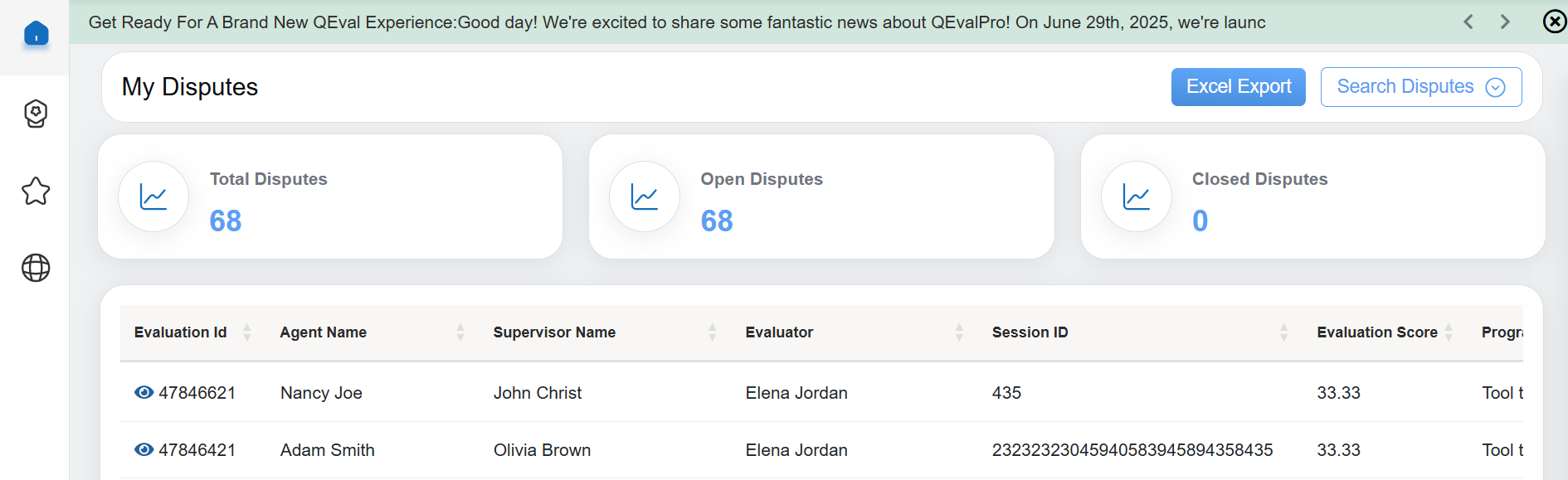This screenshot has height=480, width=1568.
Task: Sort table by Evaluation Id
Action: (246, 332)
